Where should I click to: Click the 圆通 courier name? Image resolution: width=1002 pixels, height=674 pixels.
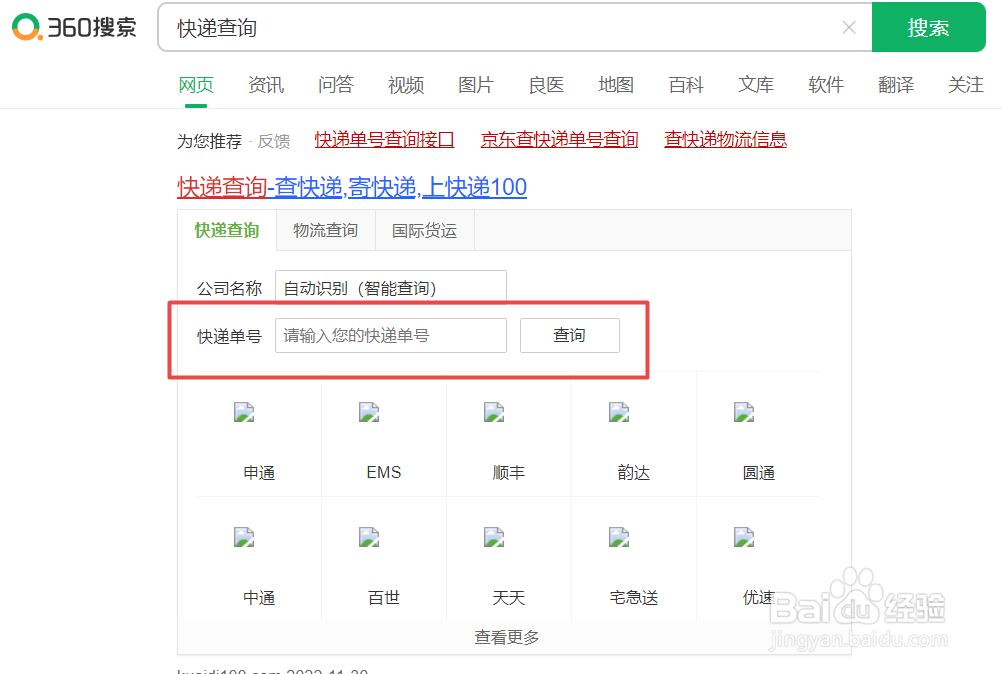pyautogui.click(x=759, y=473)
